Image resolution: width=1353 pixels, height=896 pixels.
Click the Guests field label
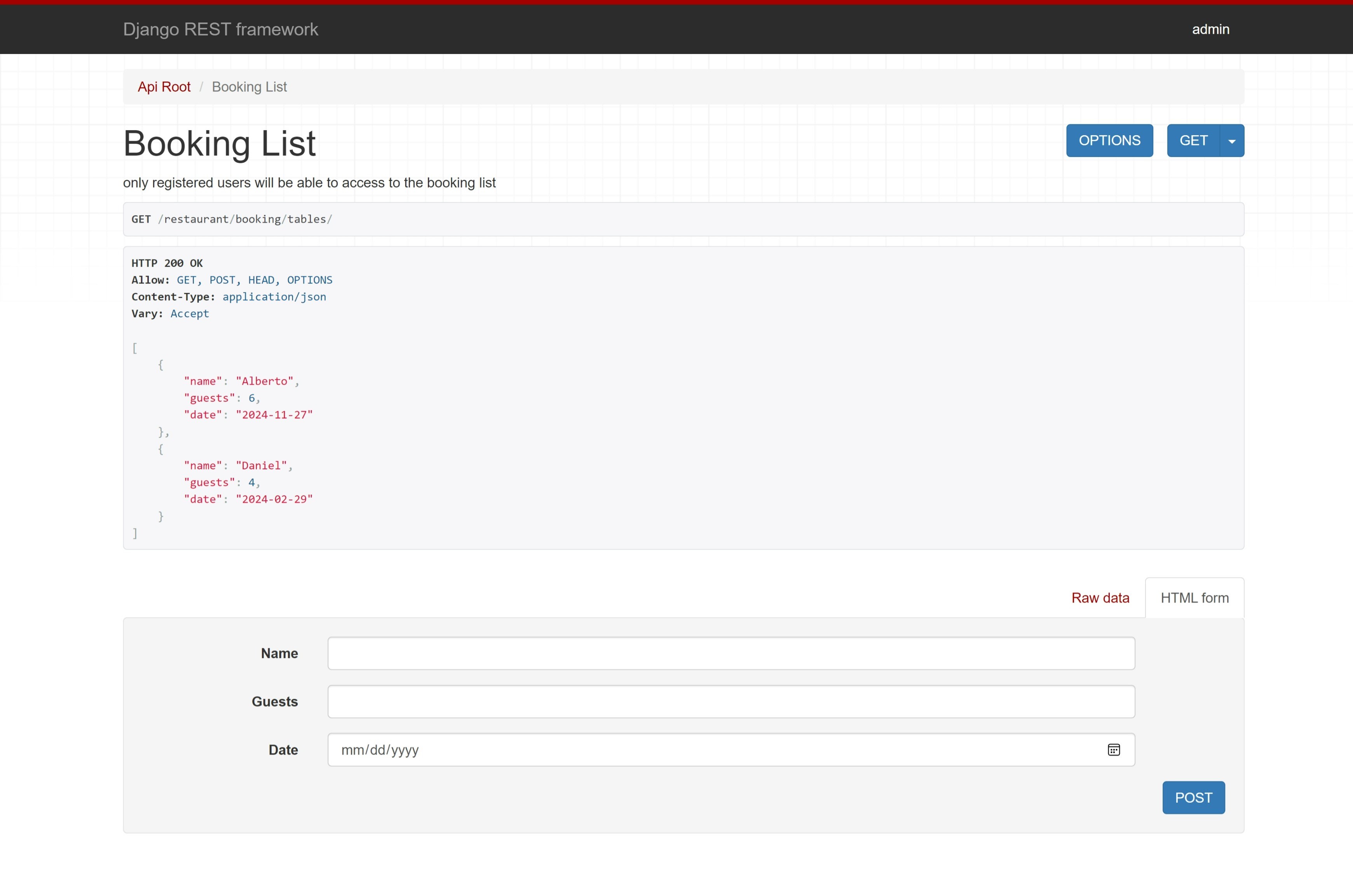pos(274,702)
